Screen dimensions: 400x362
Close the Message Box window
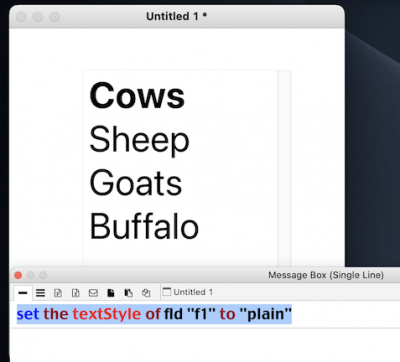[x=18, y=275]
